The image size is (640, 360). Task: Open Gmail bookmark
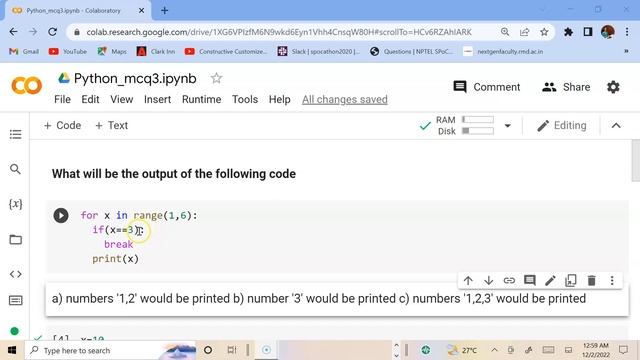[24, 51]
